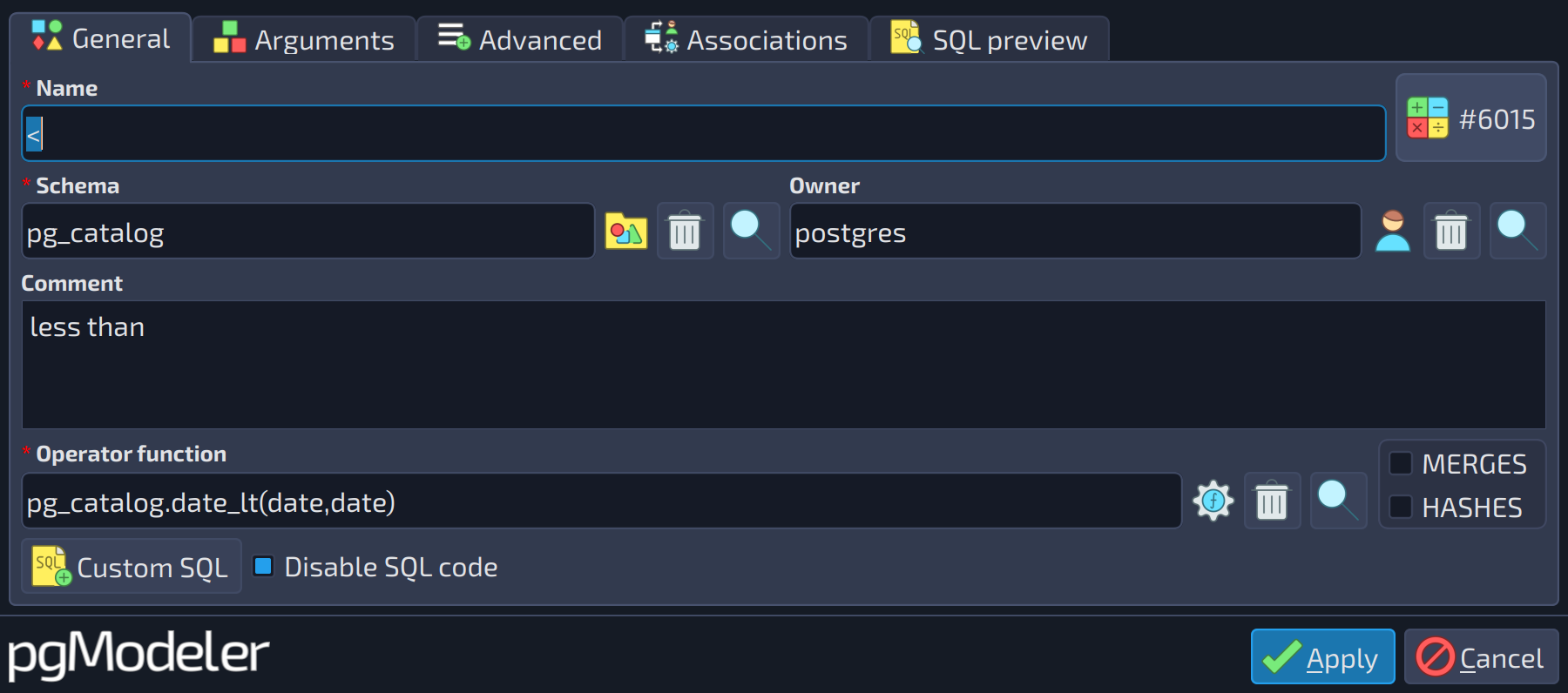The width and height of the screenshot is (1568, 693).
Task: Go to the Associations tab
Action: click(747, 40)
